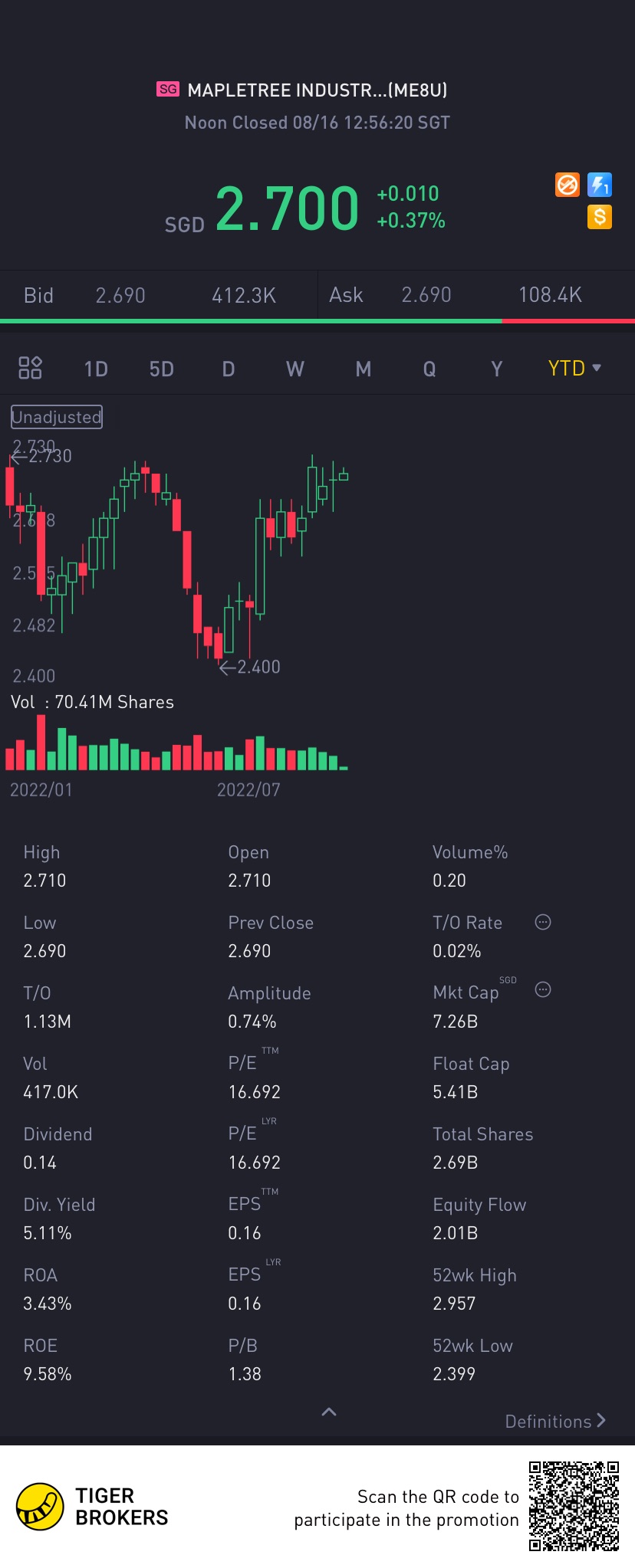Image resolution: width=635 pixels, height=1568 pixels.
Task: Tap the Bid price 2.690
Action: click(120, 295)
